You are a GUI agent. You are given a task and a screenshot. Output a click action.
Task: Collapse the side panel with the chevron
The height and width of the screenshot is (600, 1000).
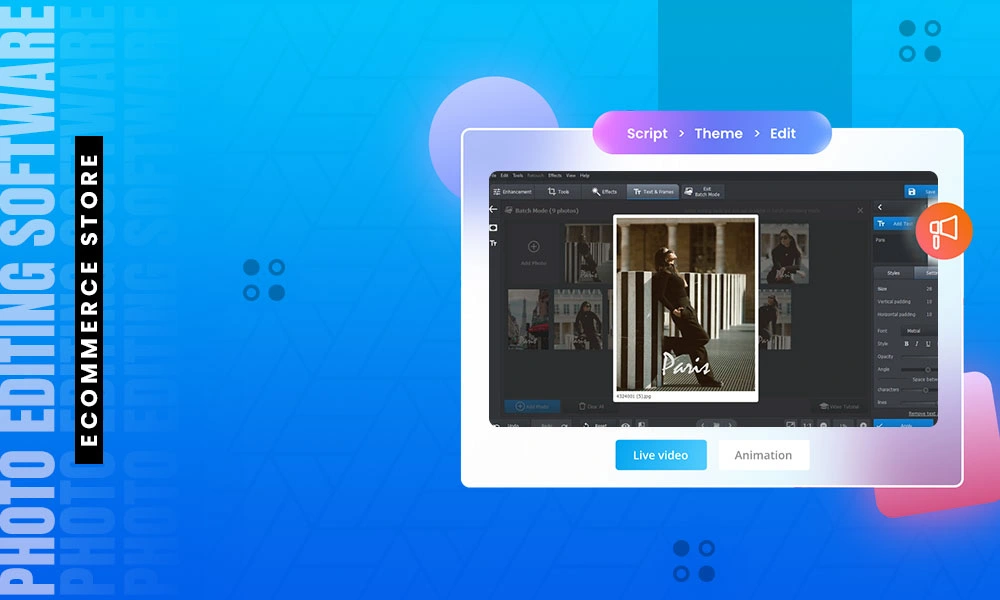coord(880,207)
